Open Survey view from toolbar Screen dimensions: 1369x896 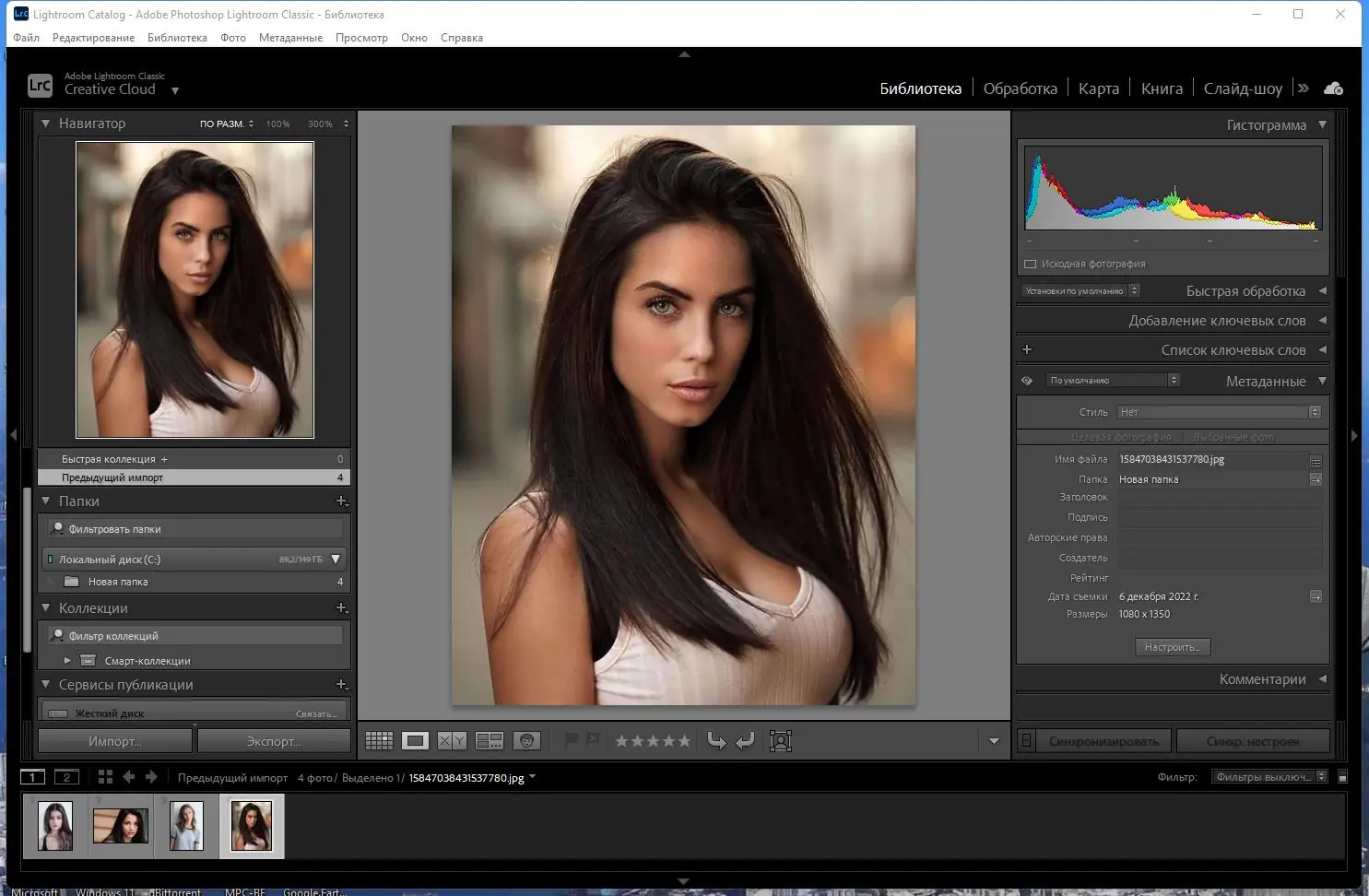click(x=489, y=741)
